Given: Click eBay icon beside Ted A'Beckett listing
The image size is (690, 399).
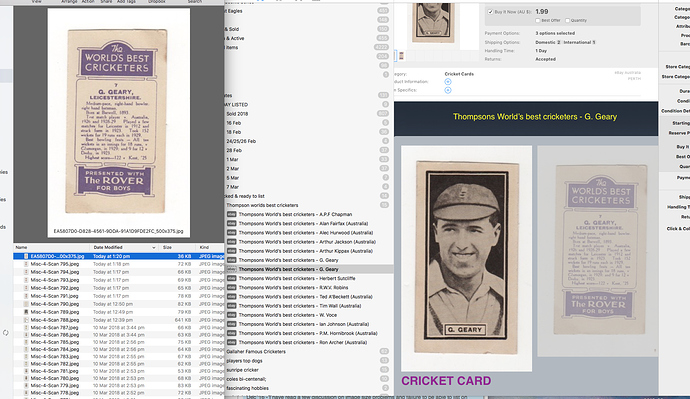Looking at the screenshot, I should pyautogui.click(x=231, y=297).
